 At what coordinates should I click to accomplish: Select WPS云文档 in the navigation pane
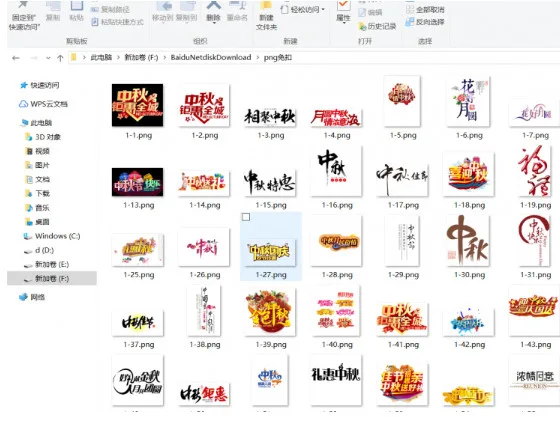(43, 104)
